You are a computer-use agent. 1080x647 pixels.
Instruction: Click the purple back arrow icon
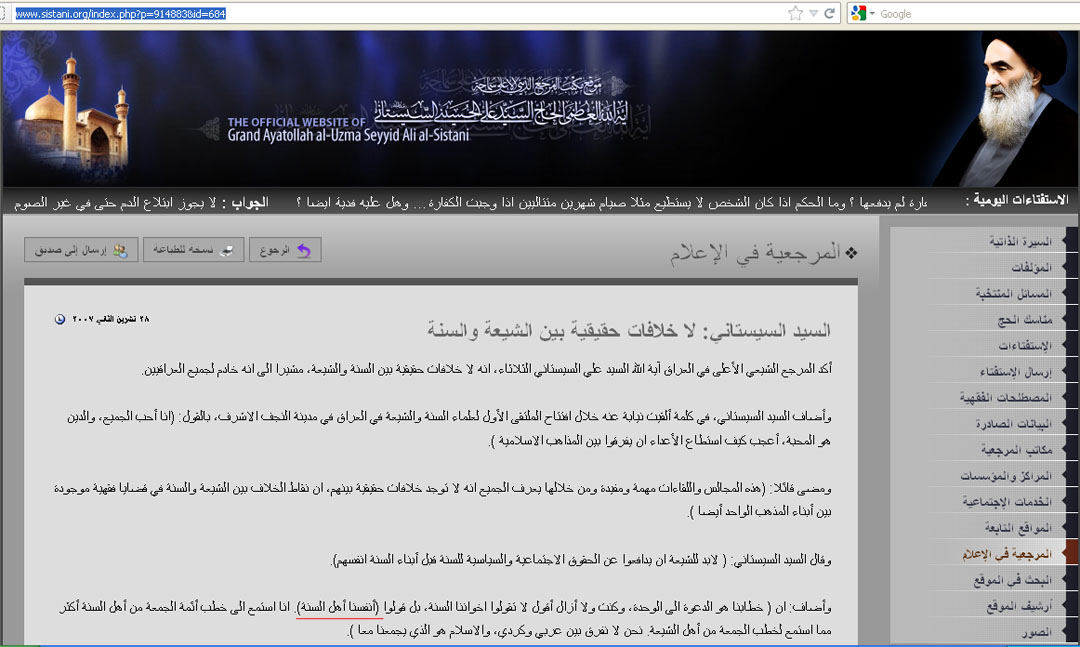(x=303, y=250)
